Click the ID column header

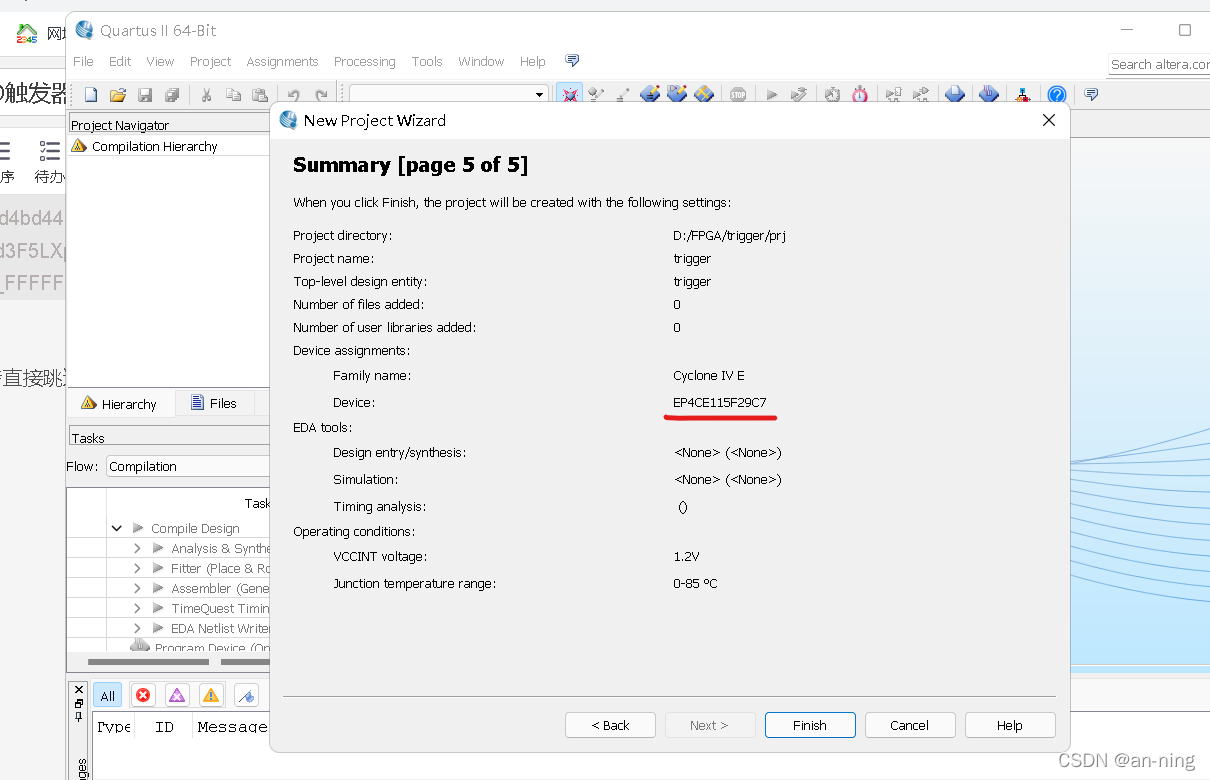click(164, 727)
